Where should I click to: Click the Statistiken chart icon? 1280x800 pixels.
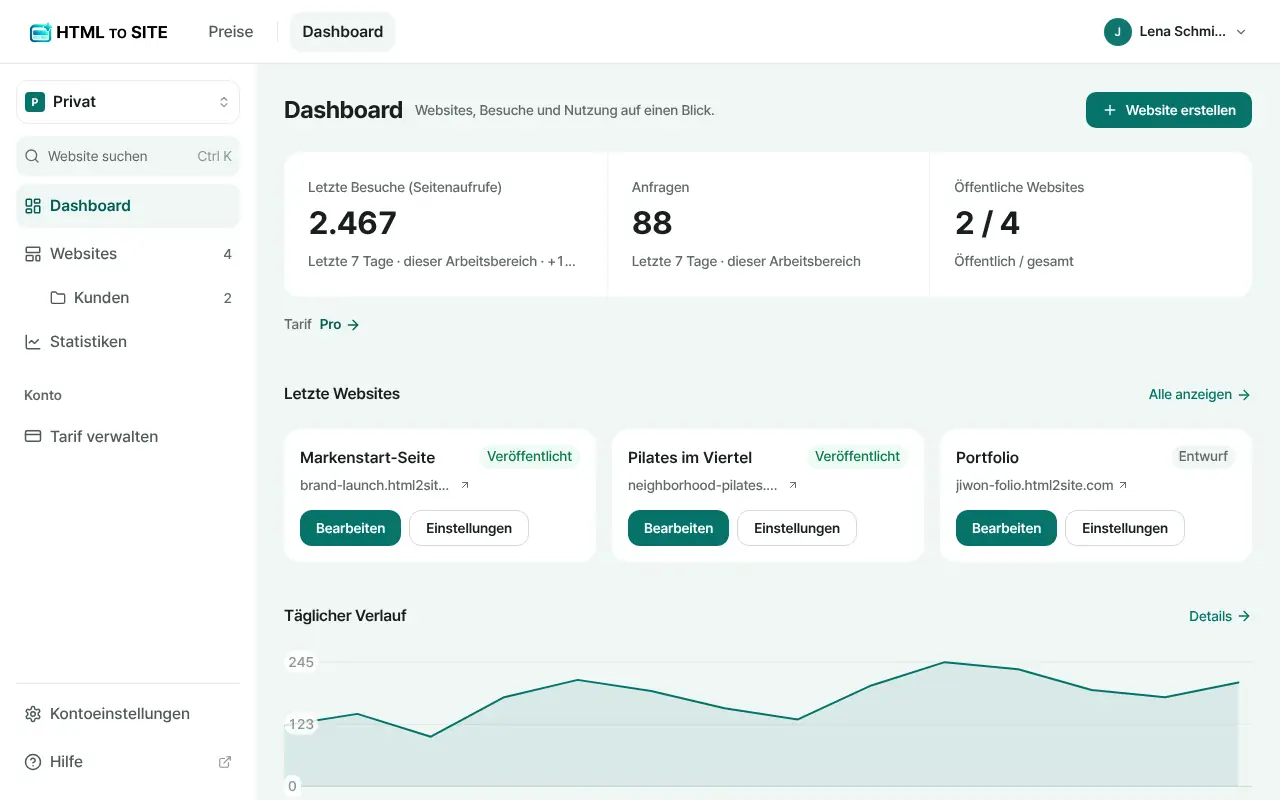click(33, 342)
